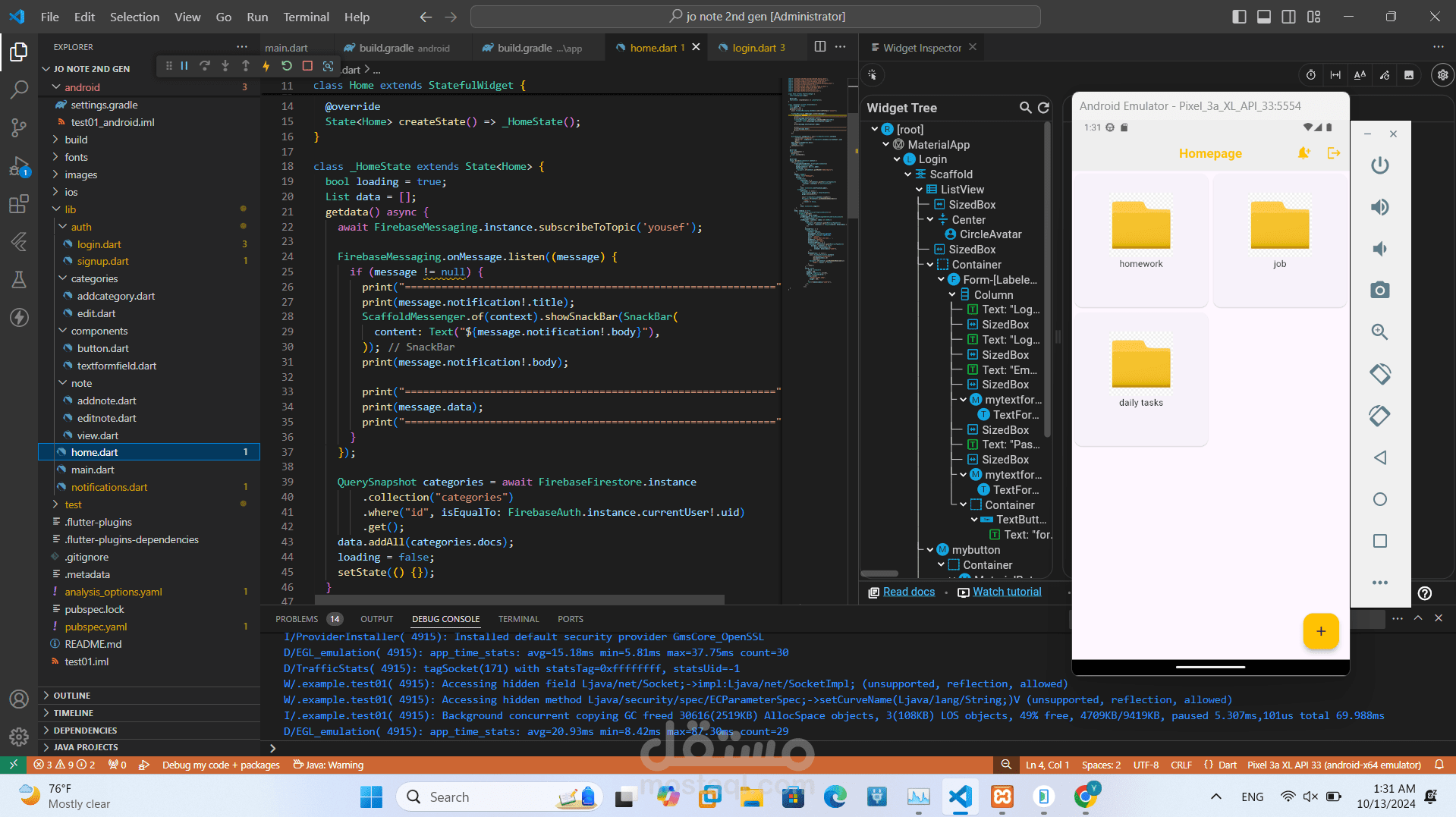The width and height of the screenshot is (1456, 817).
Task: Toggle Show Guidelines in Widget Inspector
Action: (1335, 75)
